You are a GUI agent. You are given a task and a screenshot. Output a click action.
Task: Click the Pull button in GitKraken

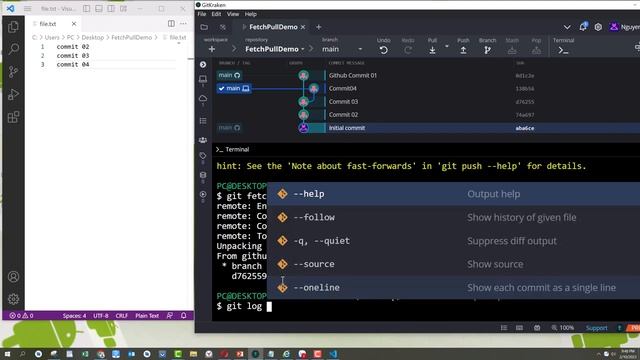432,46
